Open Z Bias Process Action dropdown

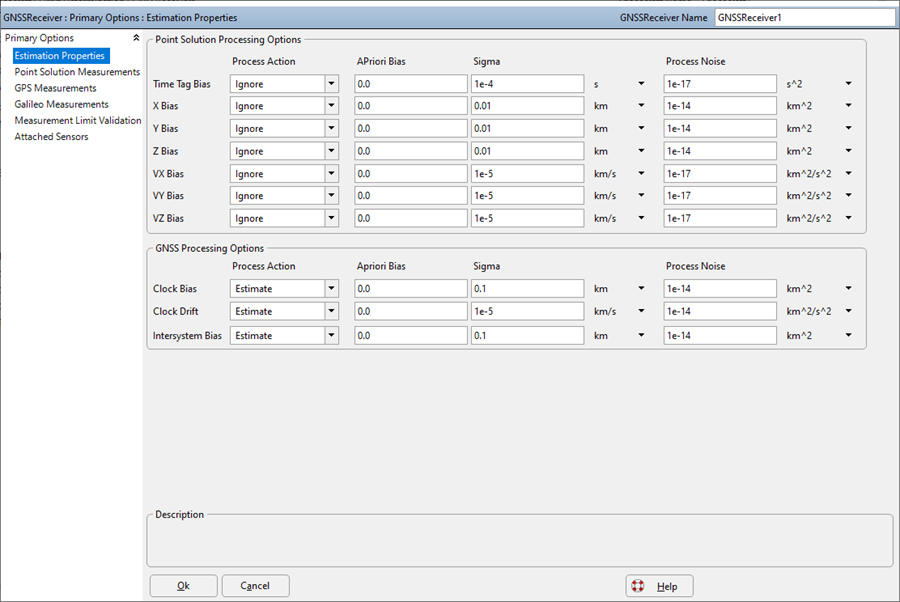[x=331, y=151]
